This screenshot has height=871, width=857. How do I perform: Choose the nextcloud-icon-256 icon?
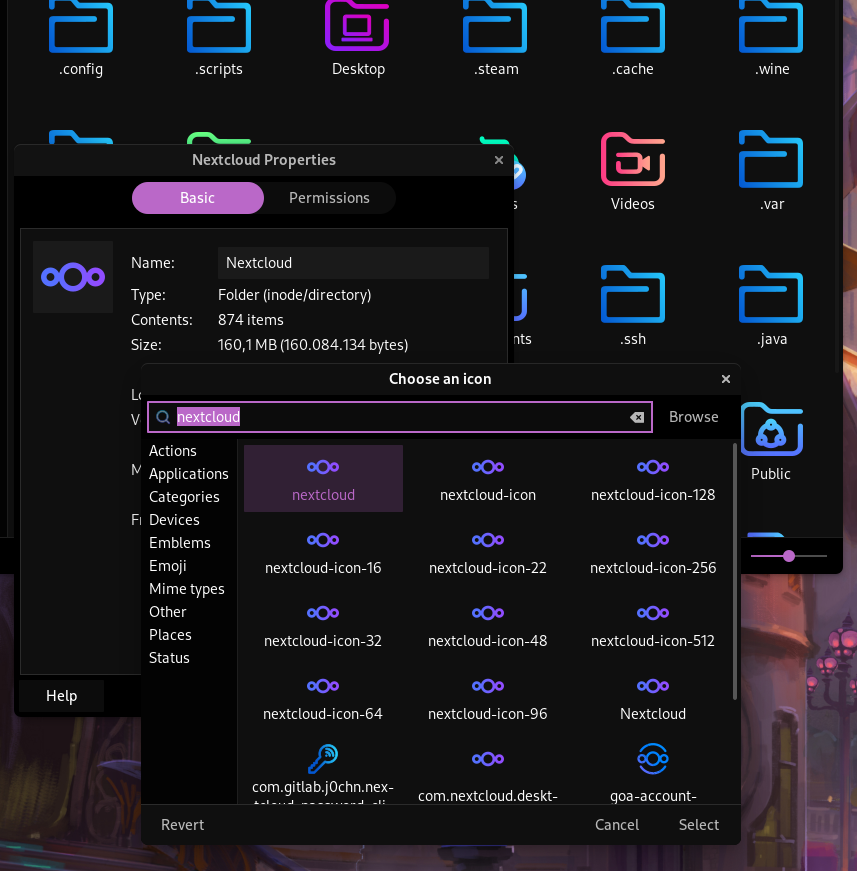(x=653, y=551)
